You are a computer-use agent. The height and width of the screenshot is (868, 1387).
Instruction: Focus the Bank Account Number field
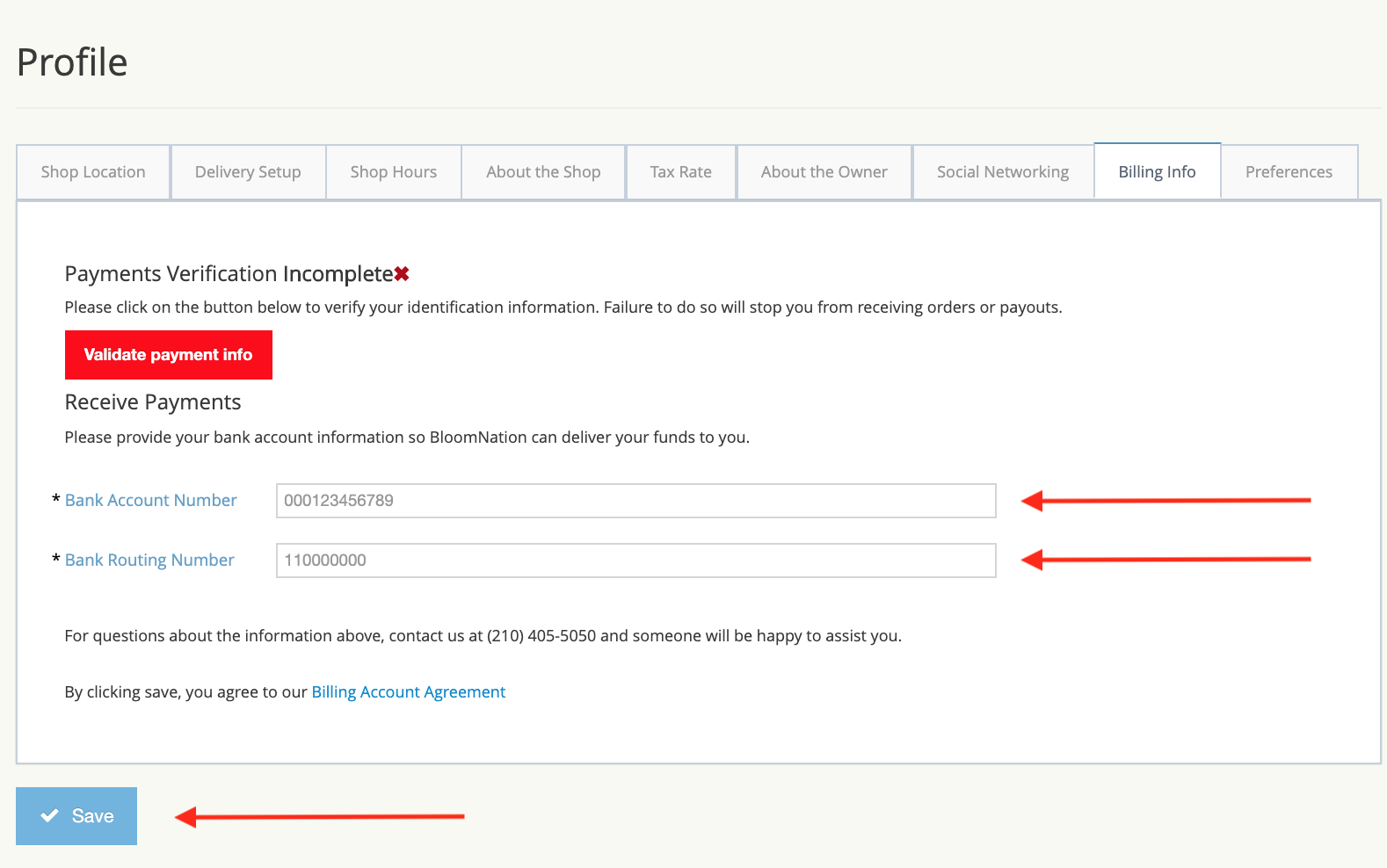pos(636,501)
